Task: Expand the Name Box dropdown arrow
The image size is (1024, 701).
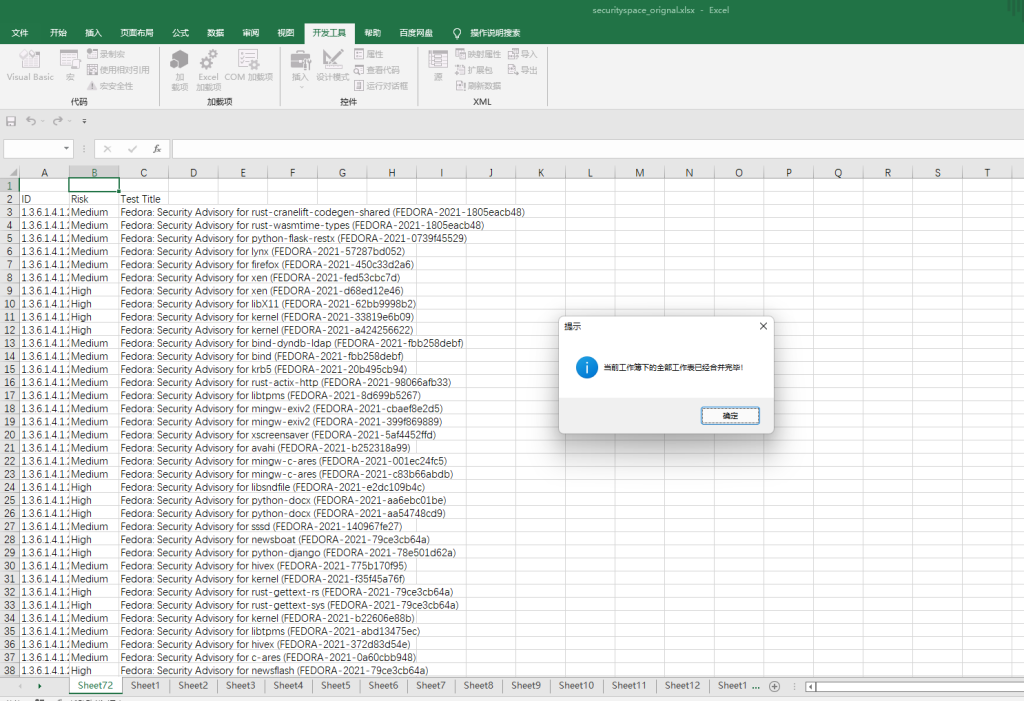Action: tap(67, 149)
